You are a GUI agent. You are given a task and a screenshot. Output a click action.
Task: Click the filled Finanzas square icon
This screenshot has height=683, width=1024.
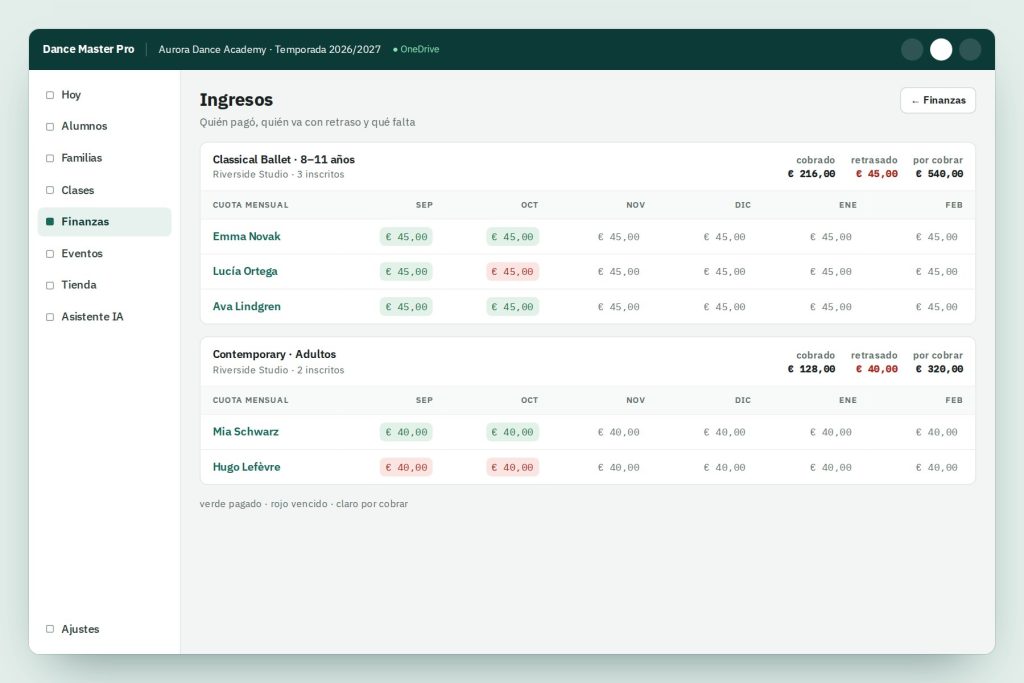[x=50, y=222]
